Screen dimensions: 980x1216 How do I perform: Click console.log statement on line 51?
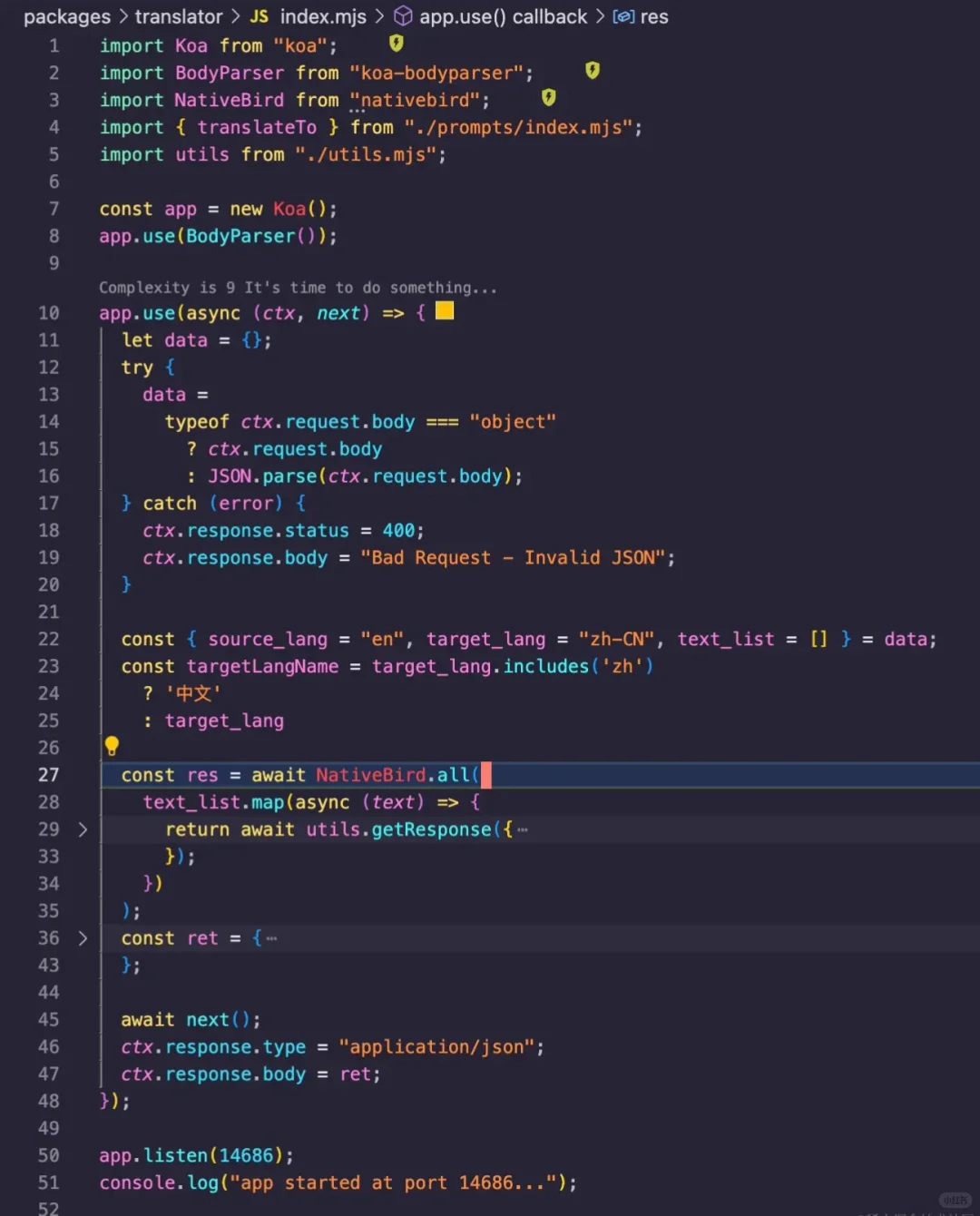tap(338, 1182)
